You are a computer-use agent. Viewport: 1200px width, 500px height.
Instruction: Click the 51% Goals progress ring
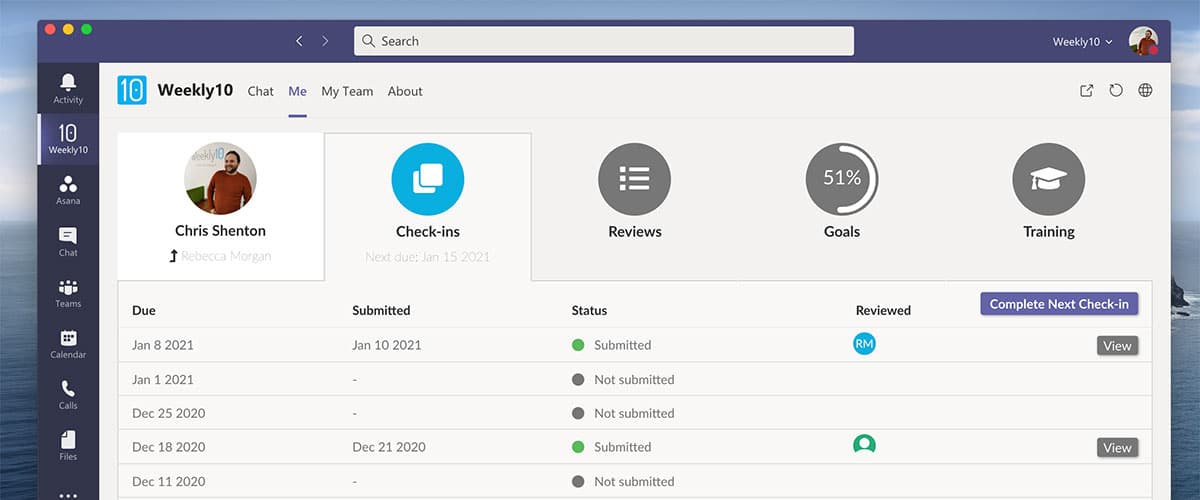(842, 179)
